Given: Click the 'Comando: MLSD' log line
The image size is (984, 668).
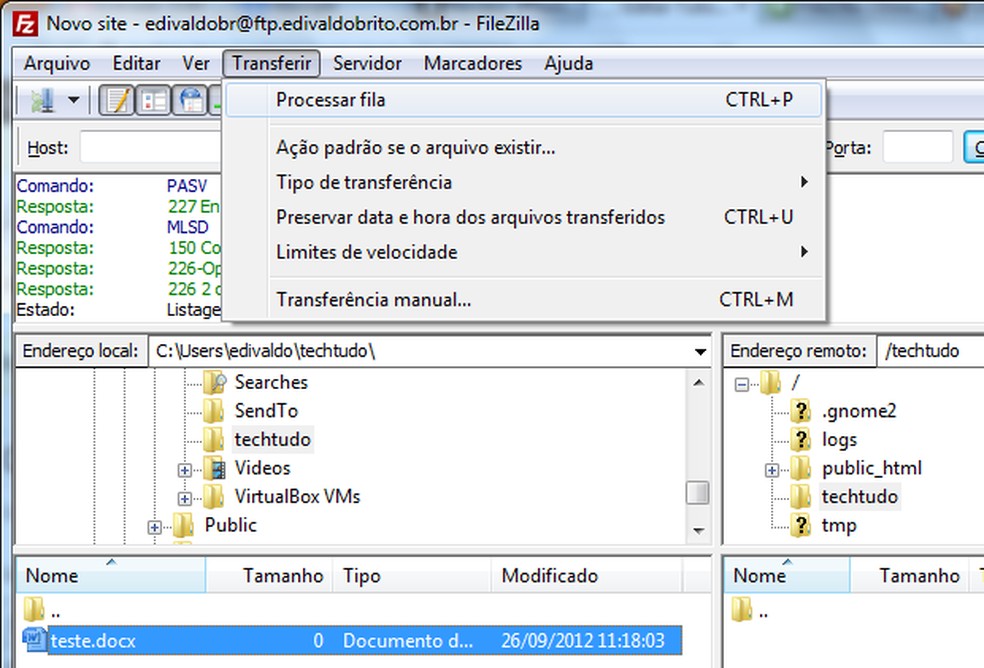Looking at the screenshot, I should click(118, 227).
